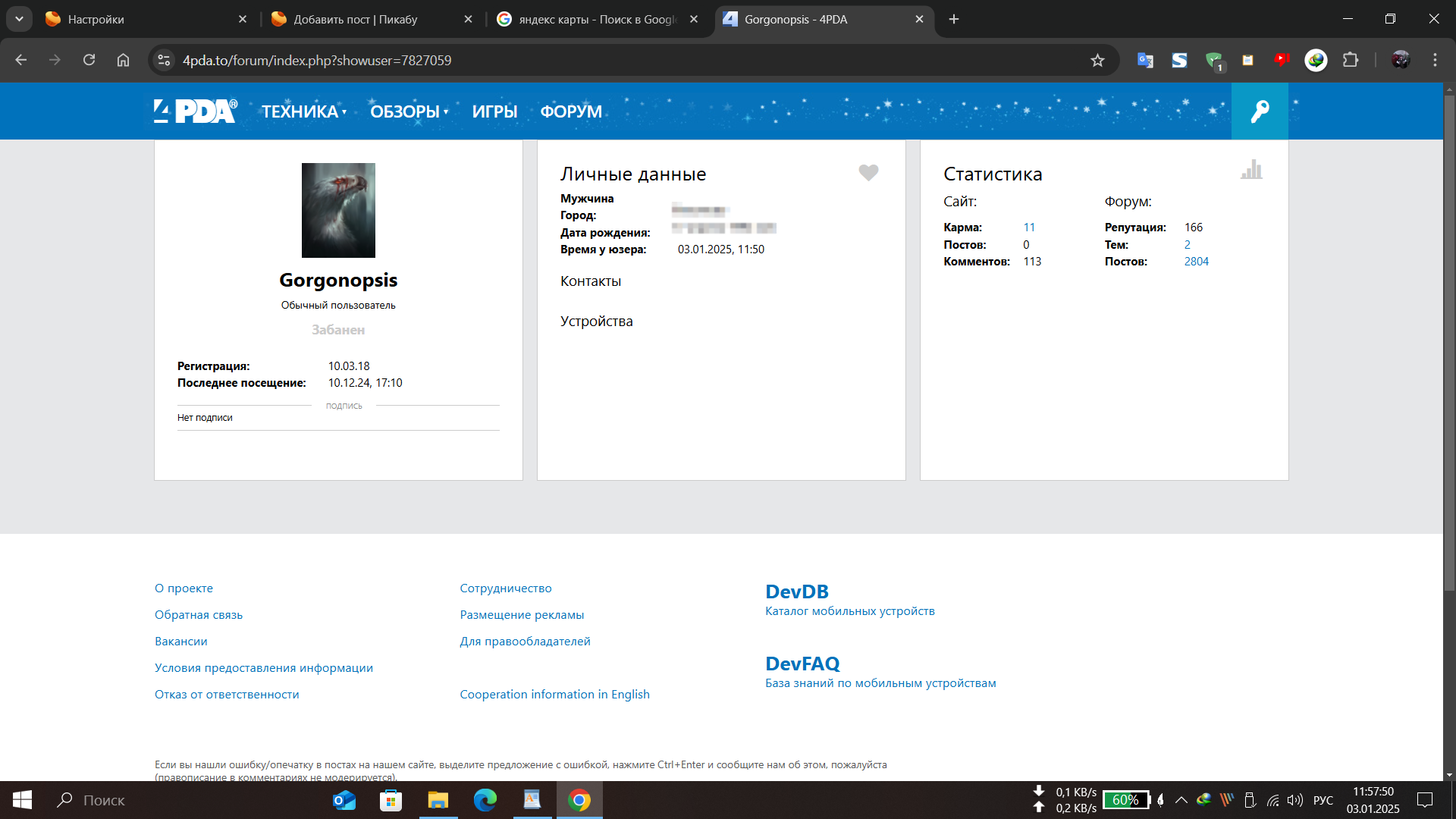This screenshot has height=819, width=1456.
Task: Open Chrome from the taskbar
Action: (579, 800)
